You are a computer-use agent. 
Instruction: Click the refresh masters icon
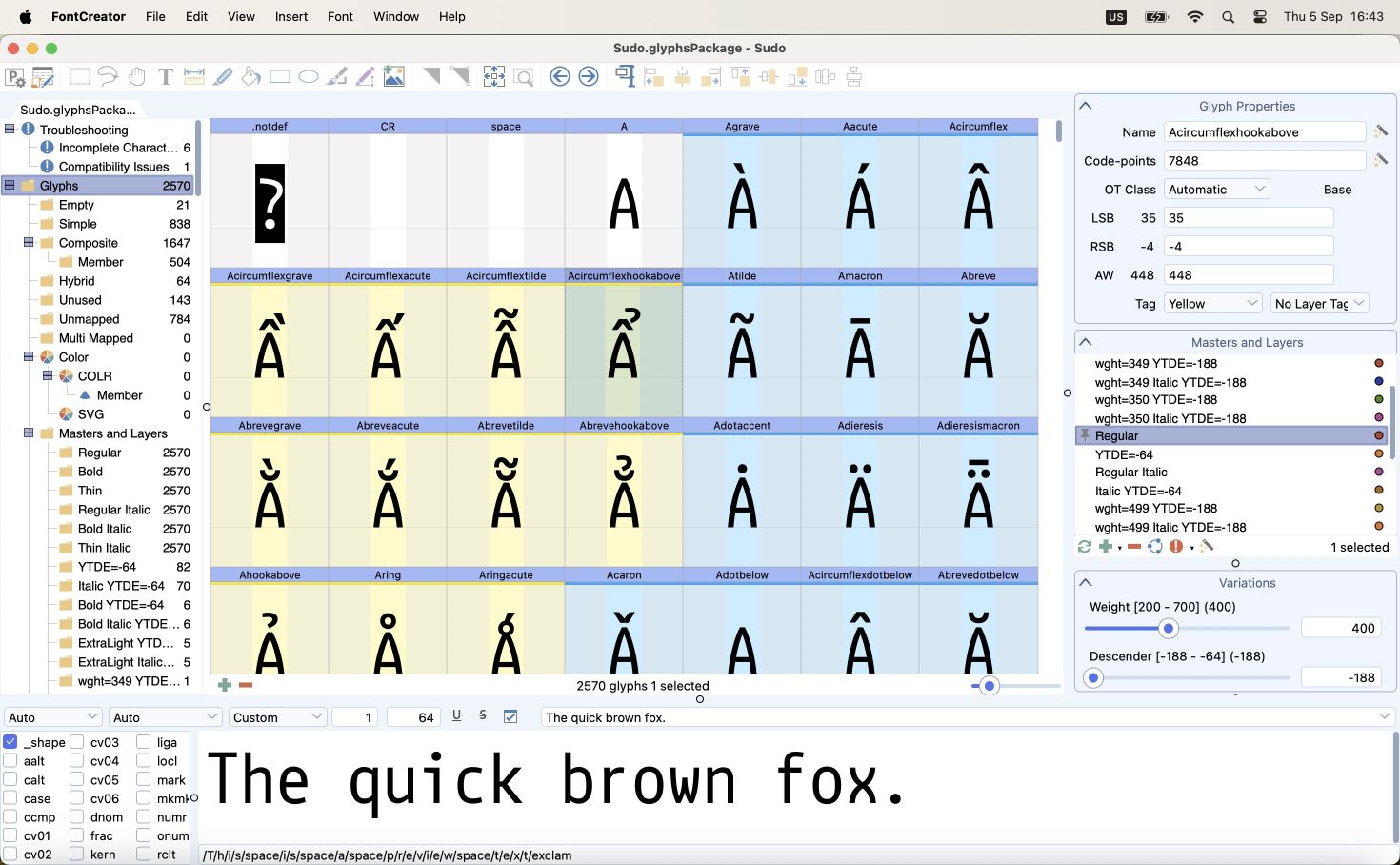pos(1084,547)
